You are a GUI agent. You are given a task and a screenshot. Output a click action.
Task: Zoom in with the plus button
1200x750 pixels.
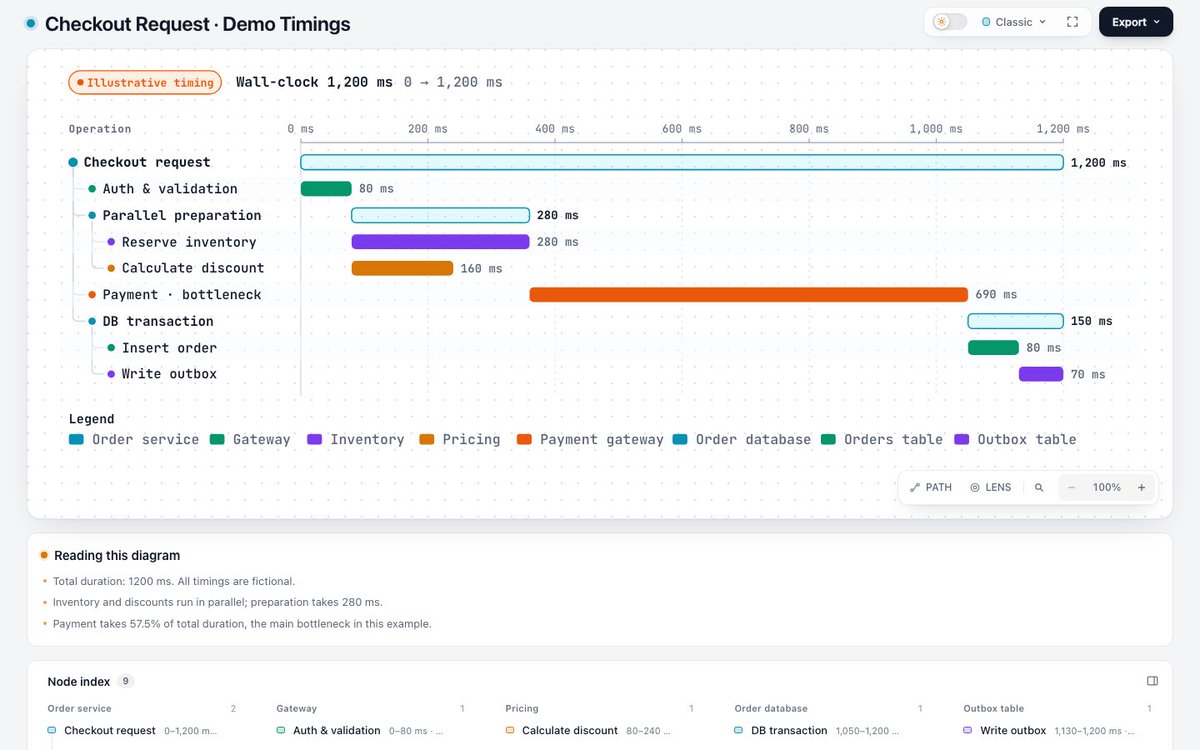[x=1142, y=488]
